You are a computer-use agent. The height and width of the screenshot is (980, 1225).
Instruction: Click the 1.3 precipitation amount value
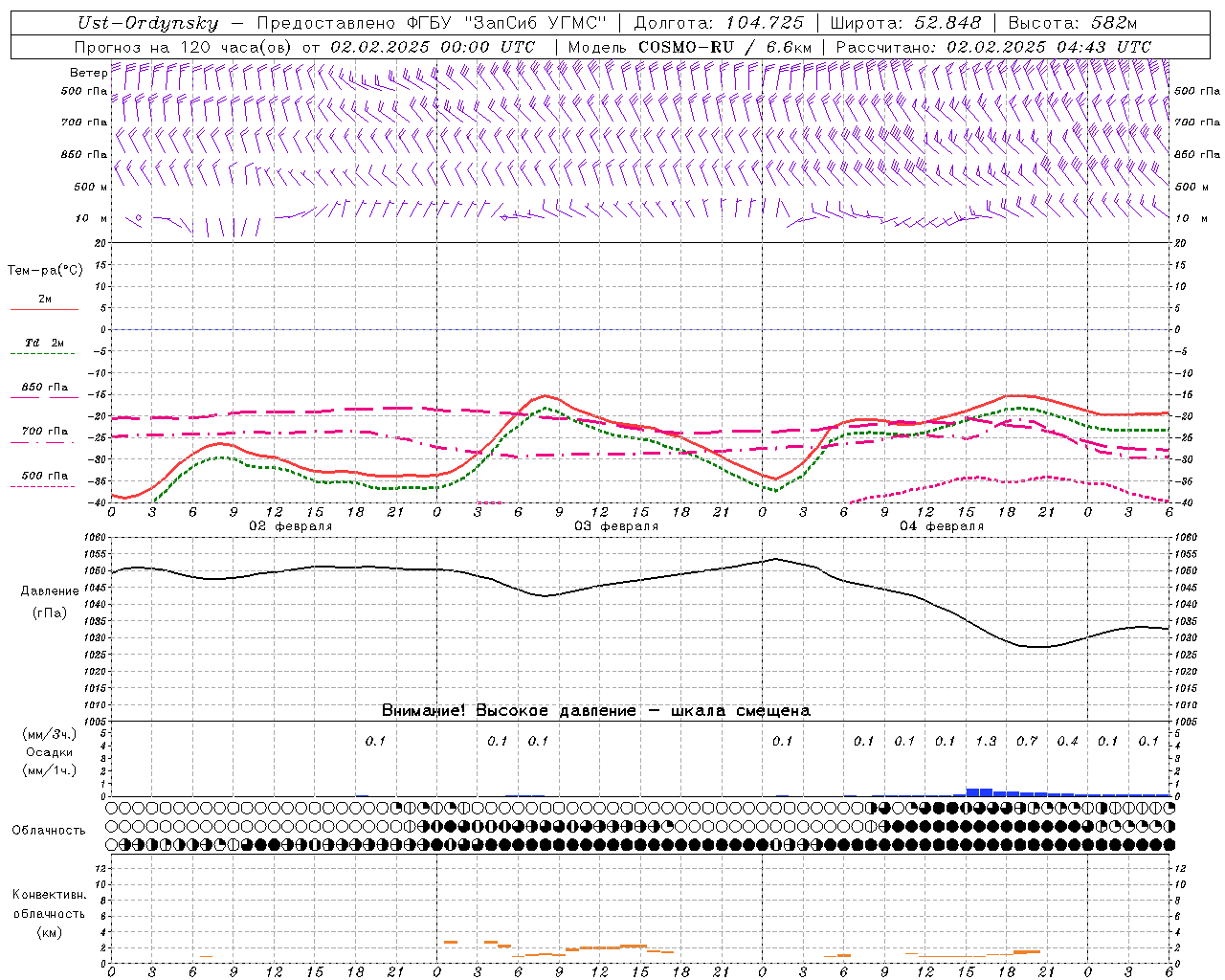point(986,741)
